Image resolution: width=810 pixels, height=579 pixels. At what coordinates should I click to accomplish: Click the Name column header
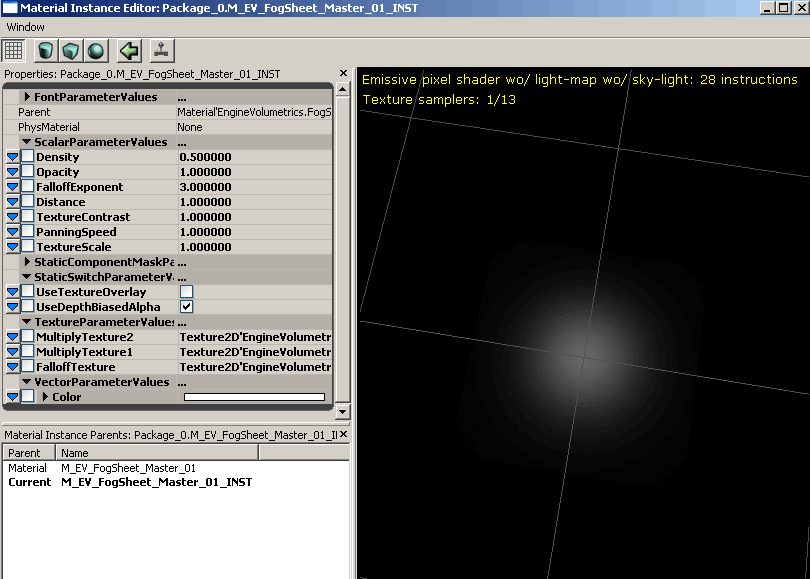(x=157, y=452)
